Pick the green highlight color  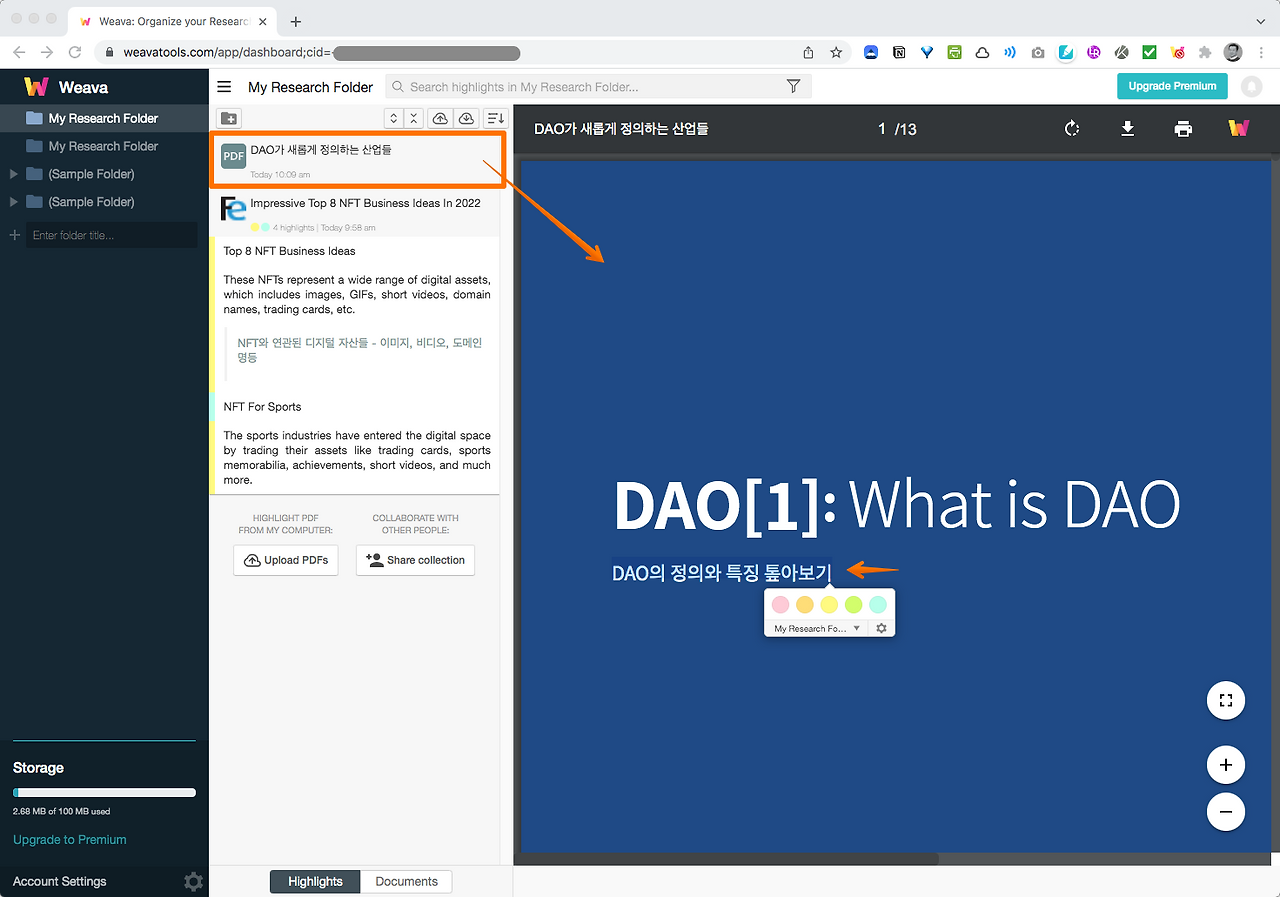click(853, 604)
